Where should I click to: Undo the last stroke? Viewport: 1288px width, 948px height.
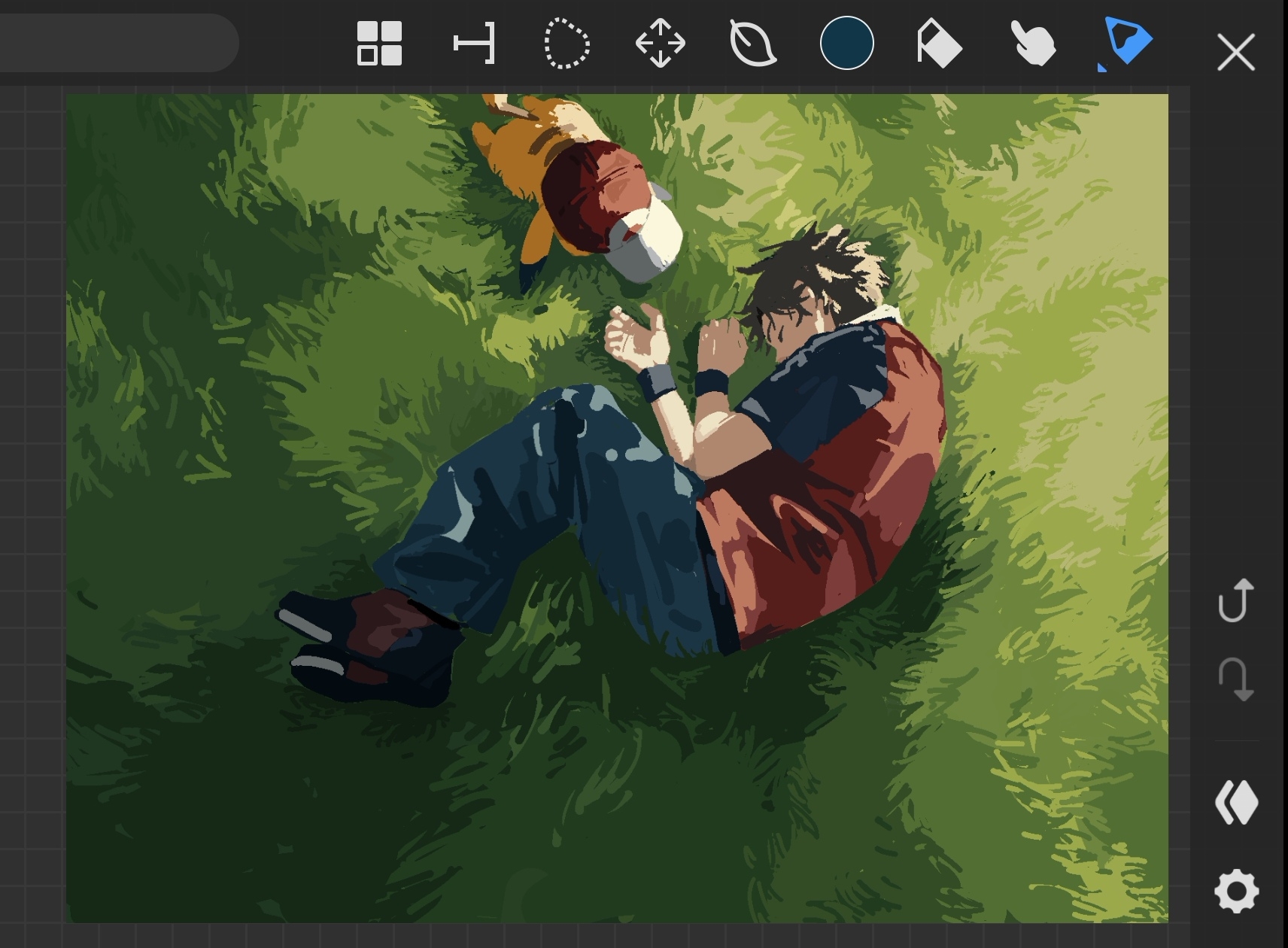click(1235, 600)
